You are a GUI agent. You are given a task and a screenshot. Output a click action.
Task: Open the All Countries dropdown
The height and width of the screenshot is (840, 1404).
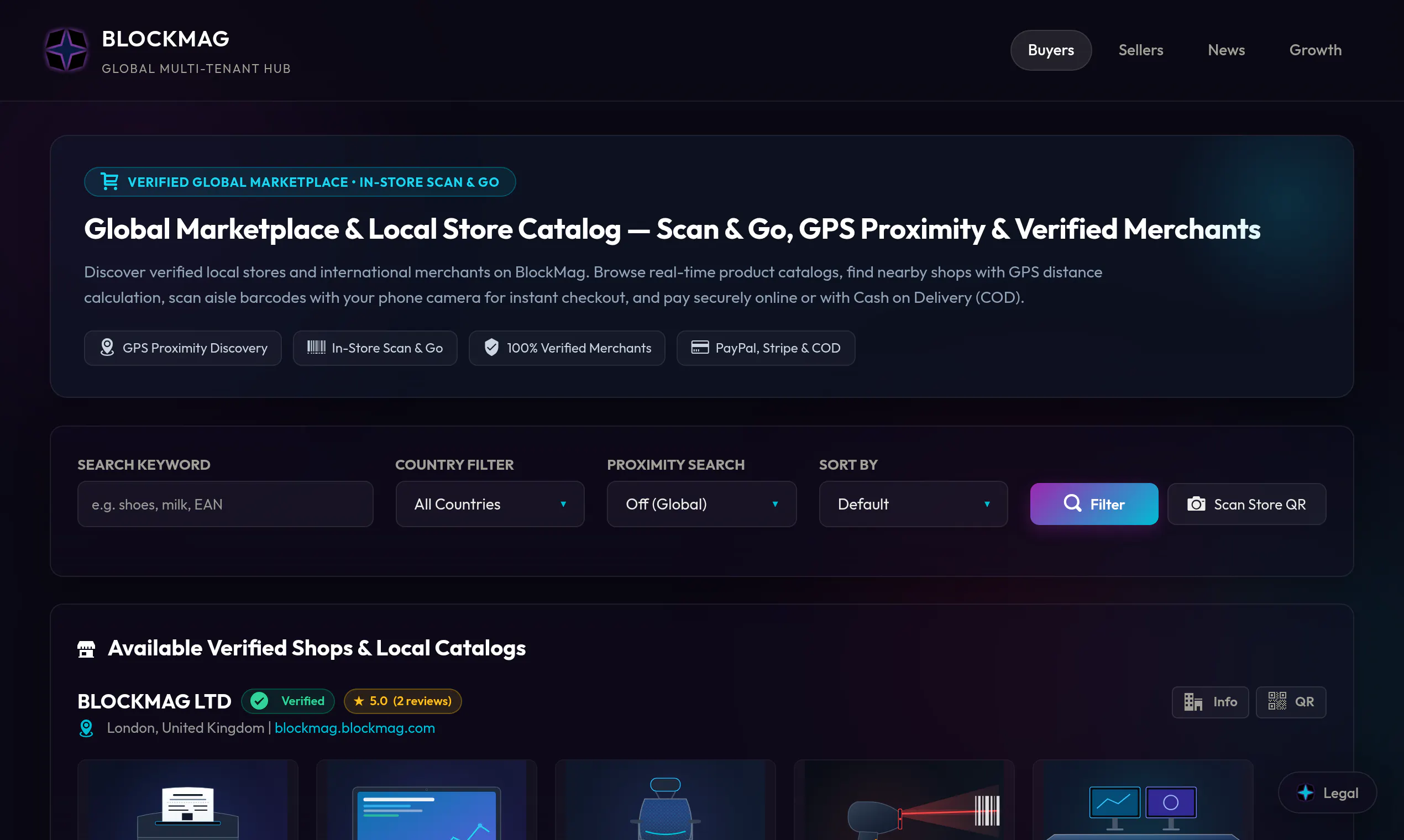point(490,505)
